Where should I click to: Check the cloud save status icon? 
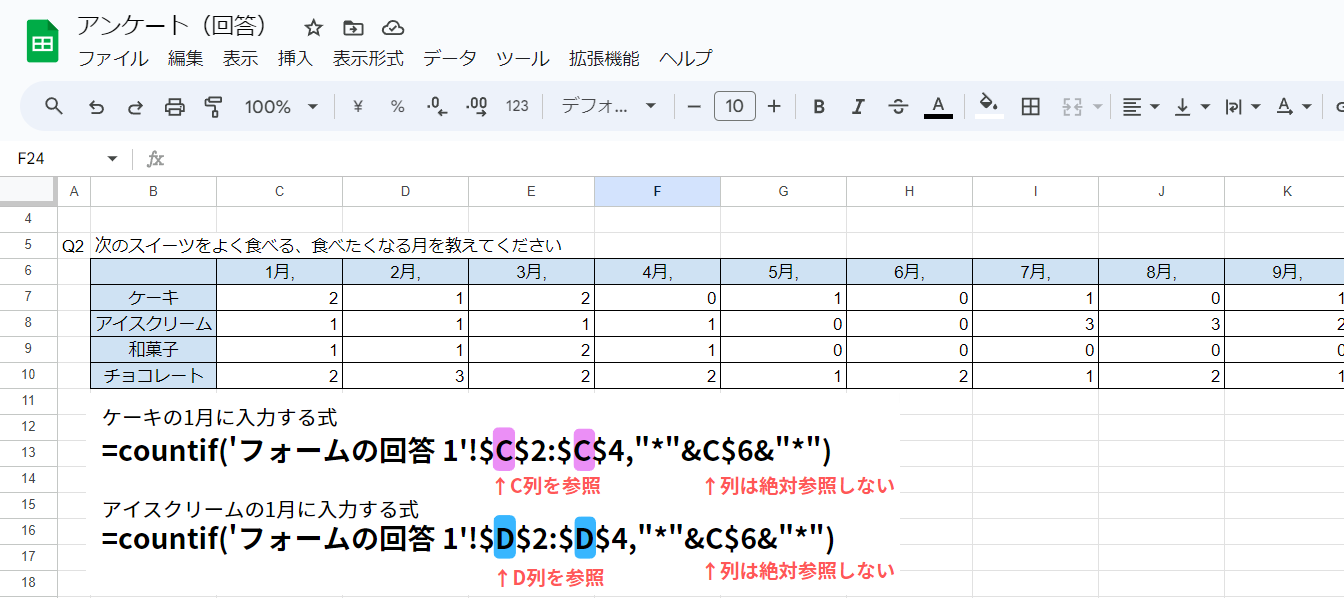393,28
